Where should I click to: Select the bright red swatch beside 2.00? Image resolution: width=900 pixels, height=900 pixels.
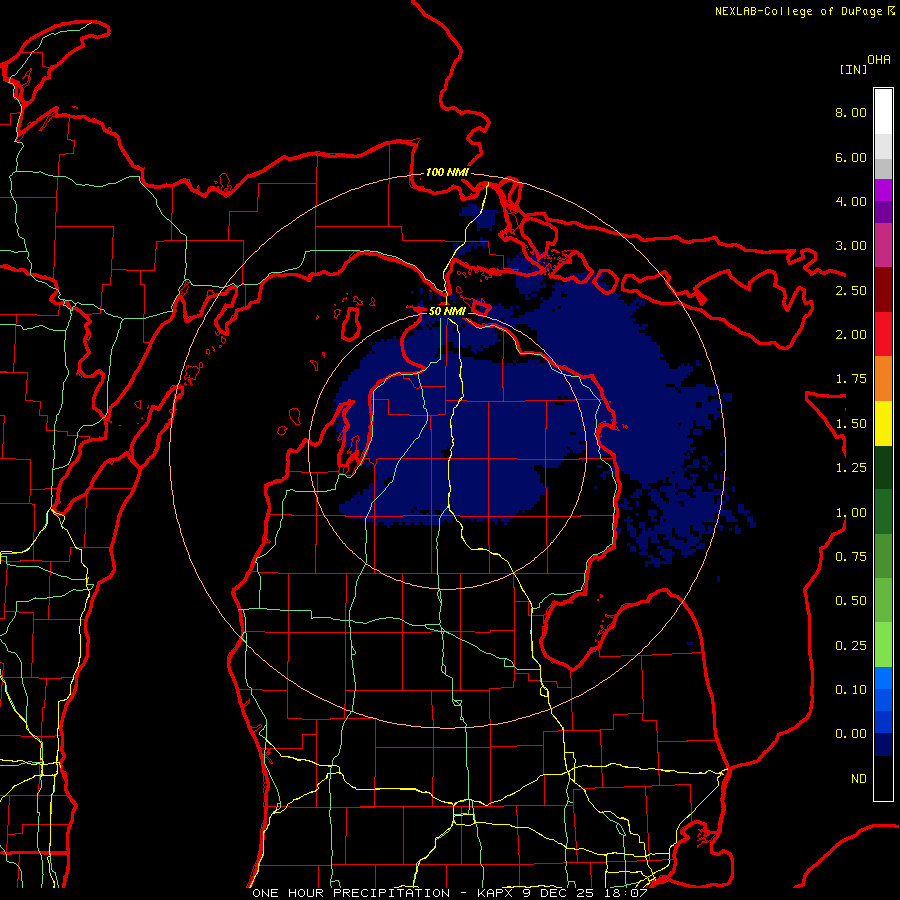click(x=883, y=334)
